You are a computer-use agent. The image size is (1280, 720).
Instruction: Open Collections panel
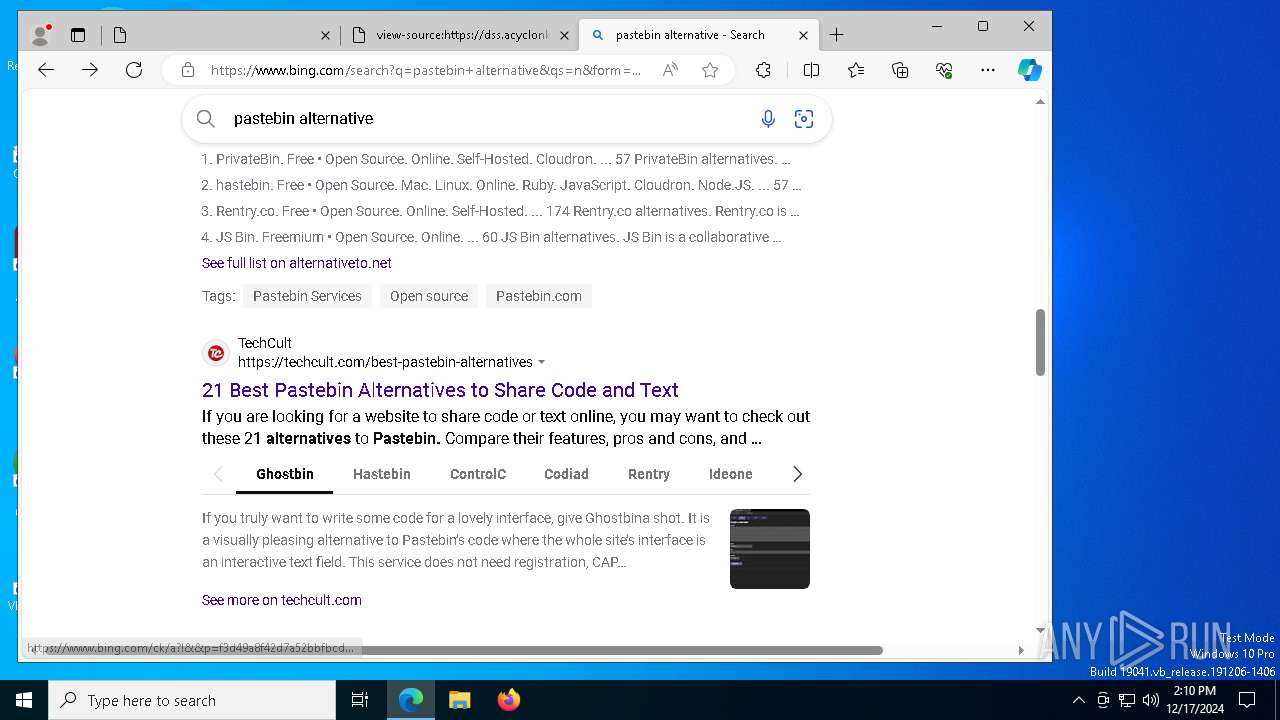pyautogui.click(x=900, y=70)
